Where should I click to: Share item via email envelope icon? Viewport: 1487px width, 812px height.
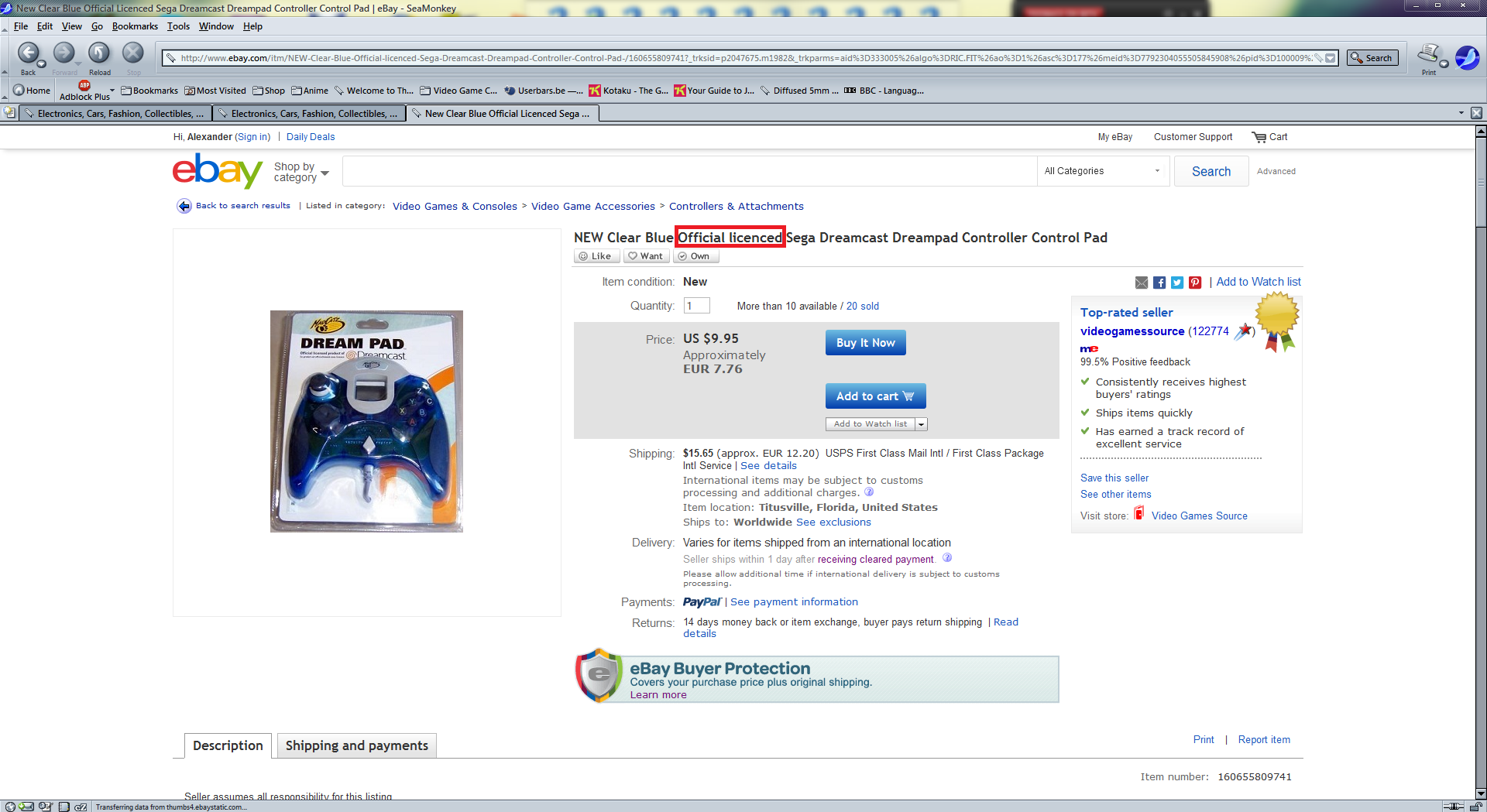coord(1142,283)
